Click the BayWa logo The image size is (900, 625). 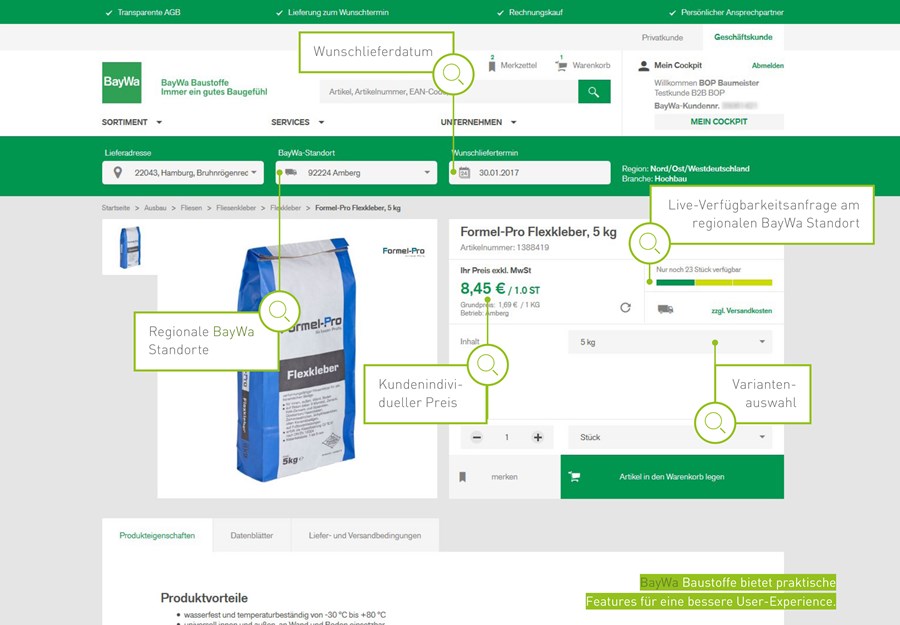coord(122,83)
